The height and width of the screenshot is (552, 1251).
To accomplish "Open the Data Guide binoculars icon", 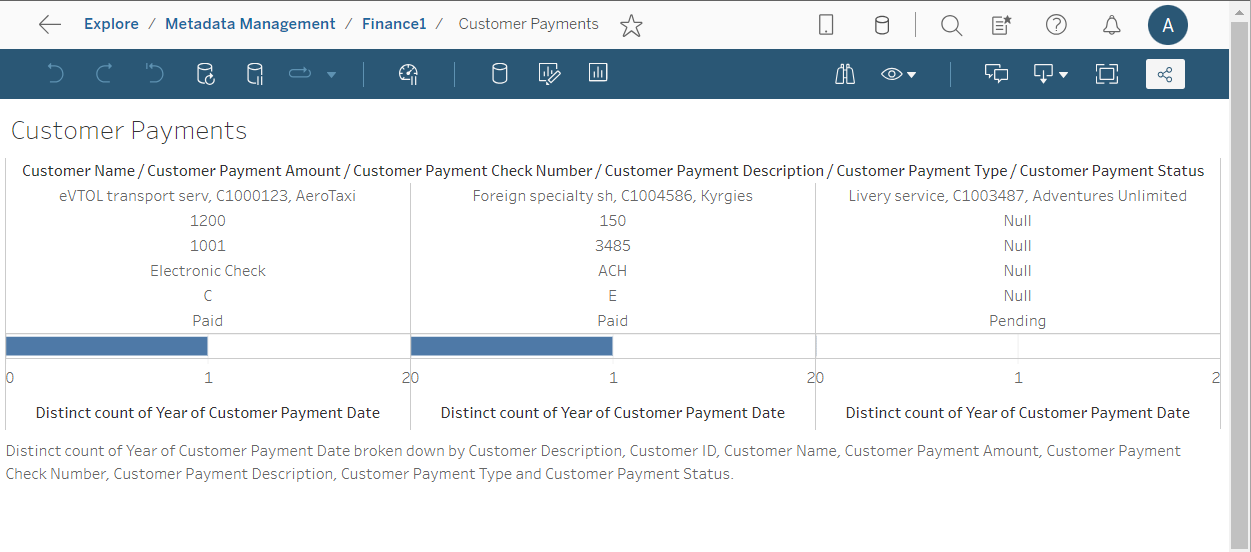I will (x=845, y=74).
